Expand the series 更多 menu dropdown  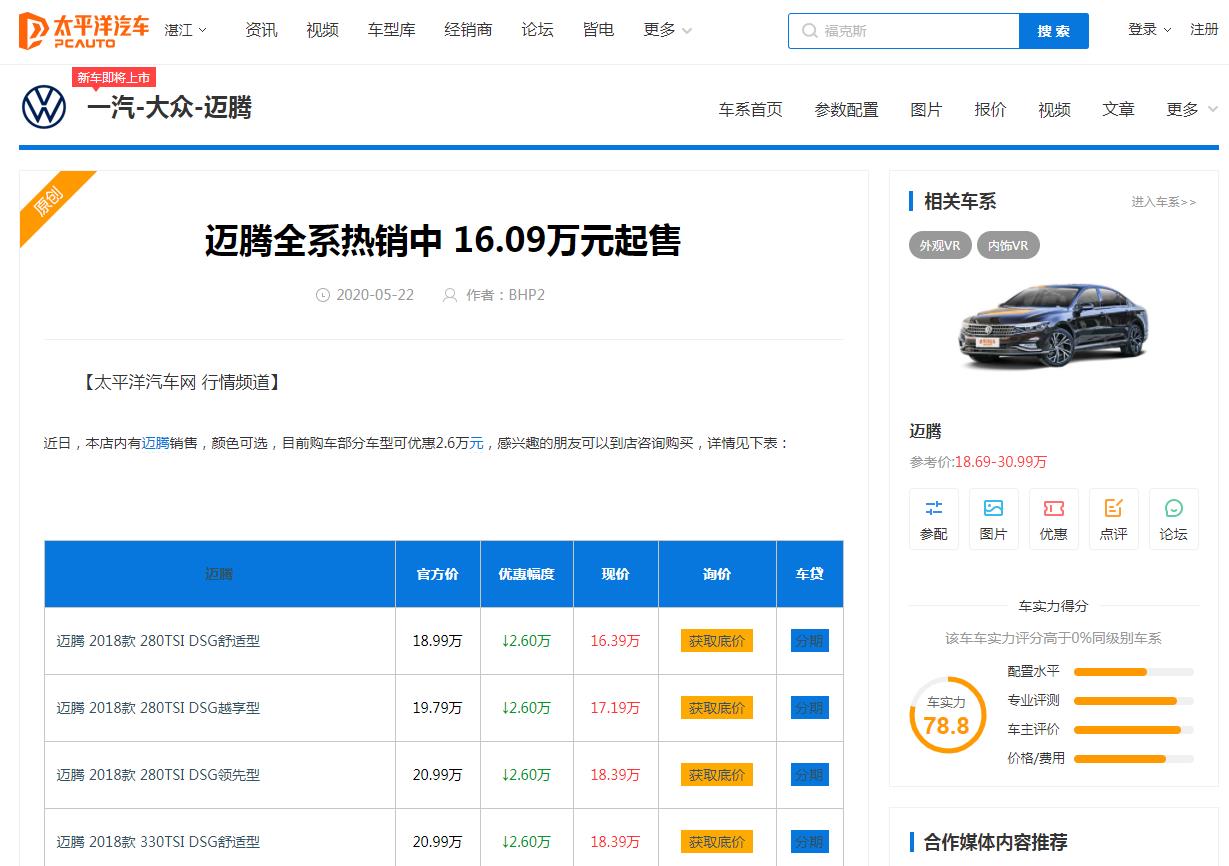tap(1192, 109)
